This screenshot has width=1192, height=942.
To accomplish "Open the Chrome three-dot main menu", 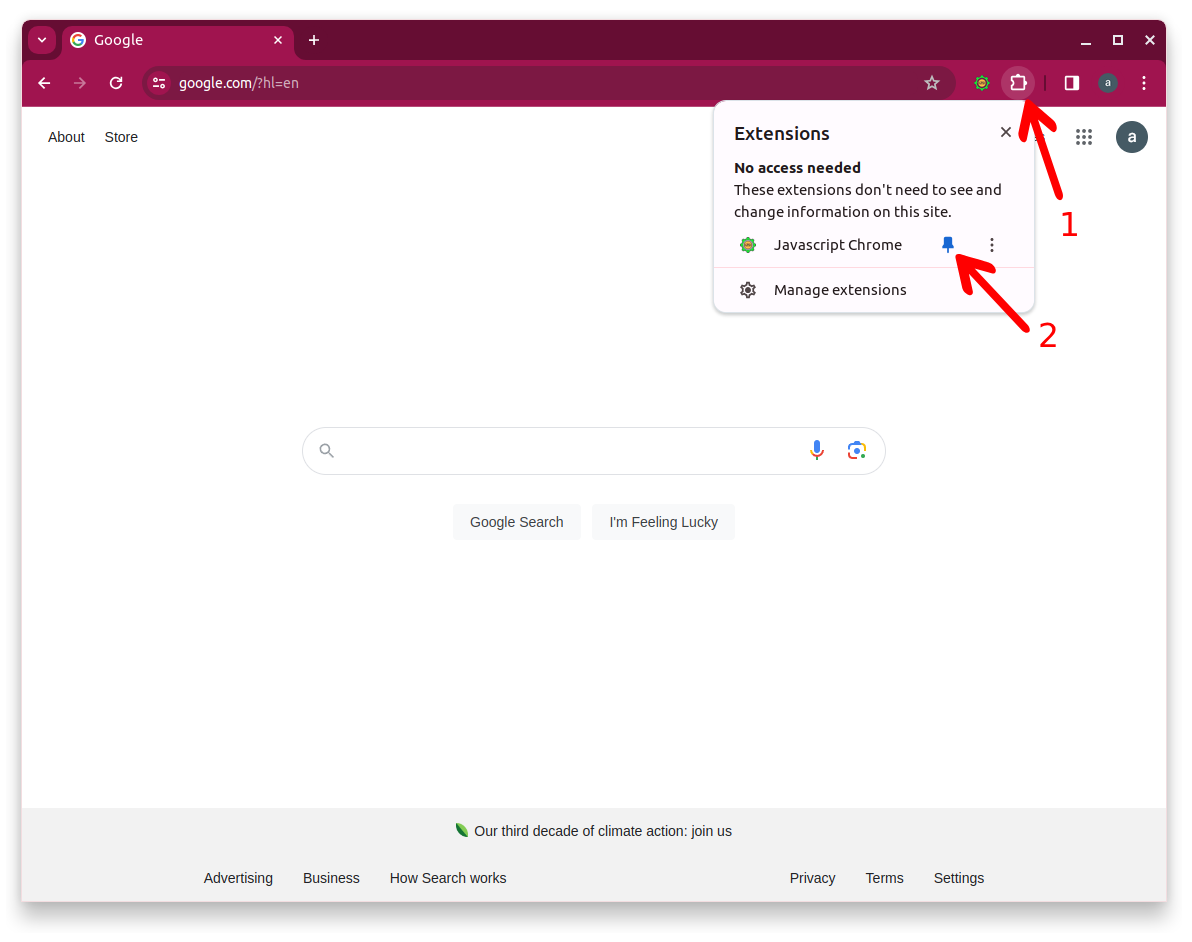I will tap(1143, 83).
